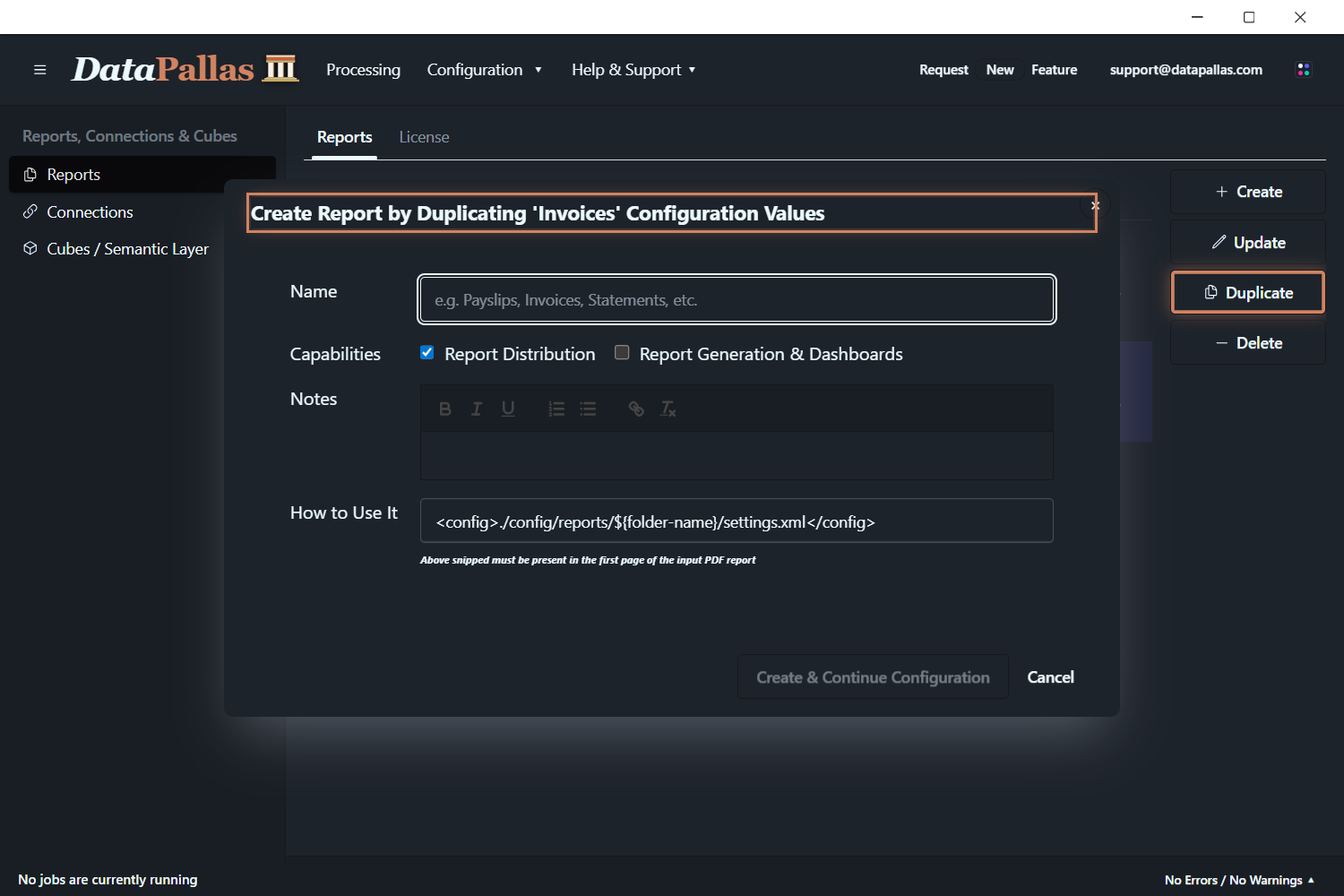The image size is (1344, 896).
Task: Switch to the Reports tab
Action: pos(344,137)
